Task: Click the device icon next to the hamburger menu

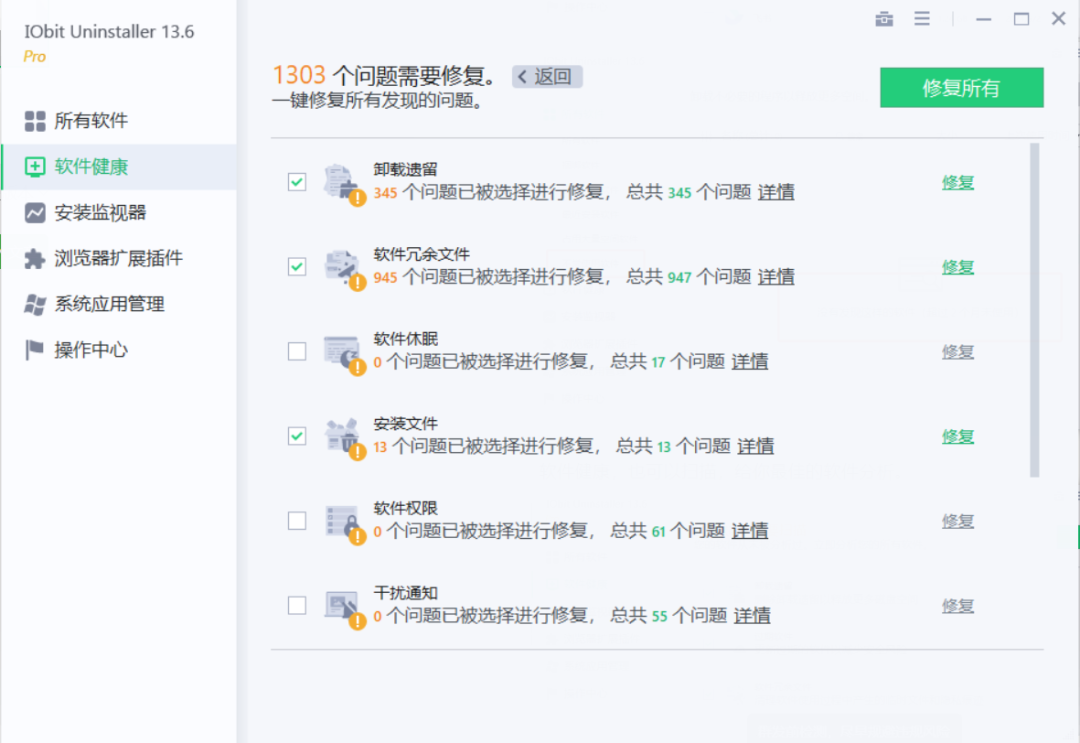Action: [x=884, y=18]
